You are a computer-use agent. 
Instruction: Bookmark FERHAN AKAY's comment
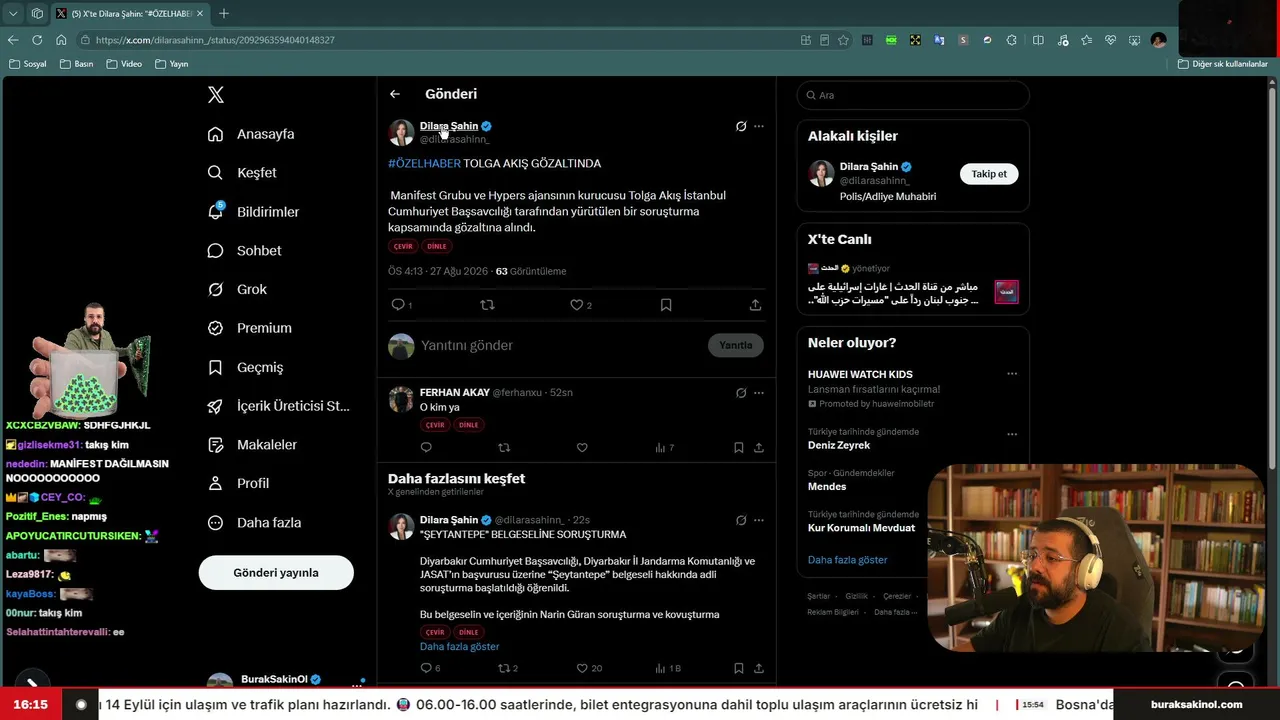click(x=739, y=448)
